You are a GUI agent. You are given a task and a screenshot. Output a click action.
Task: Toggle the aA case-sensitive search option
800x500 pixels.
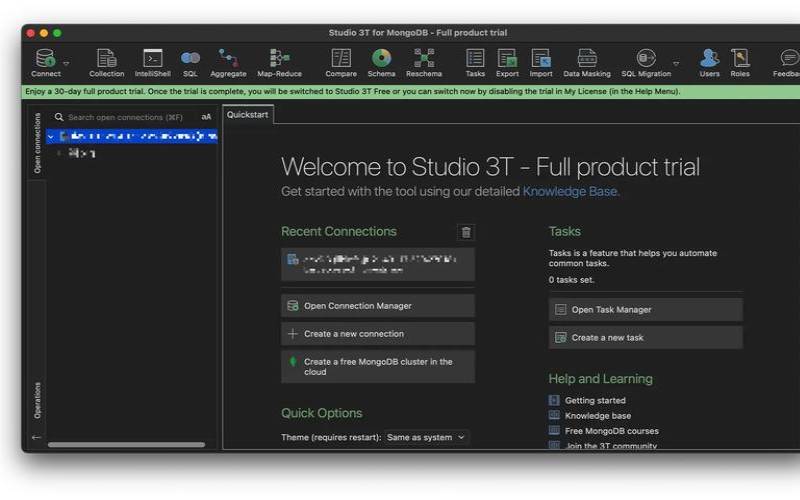[206, 117]
